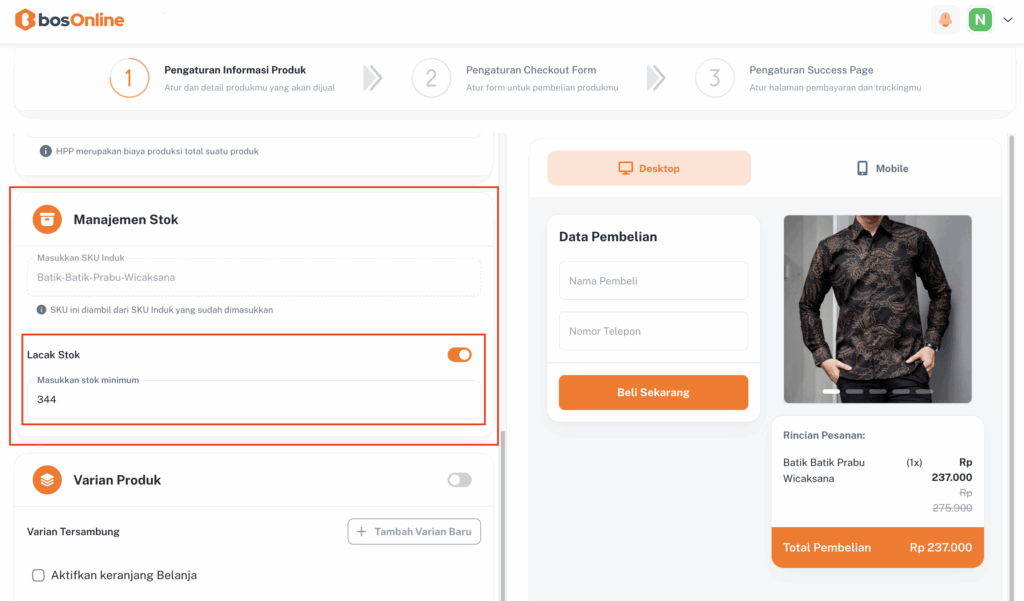The height and width of the screenshot is (601, 1024).
Task: Click the SKU Induk info icon
Action: click(x=42, y=310)
